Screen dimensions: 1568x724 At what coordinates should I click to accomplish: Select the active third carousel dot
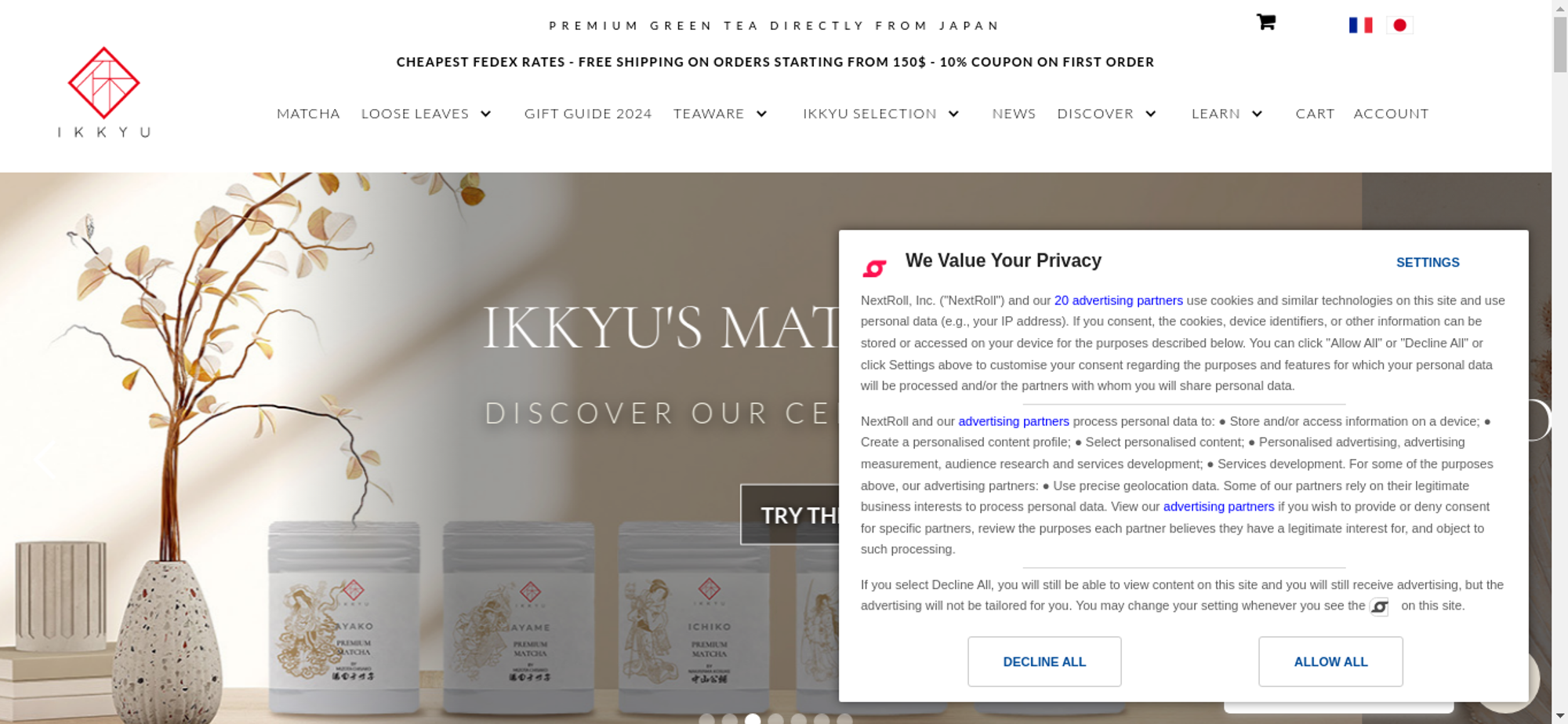(x=753, y=719)
